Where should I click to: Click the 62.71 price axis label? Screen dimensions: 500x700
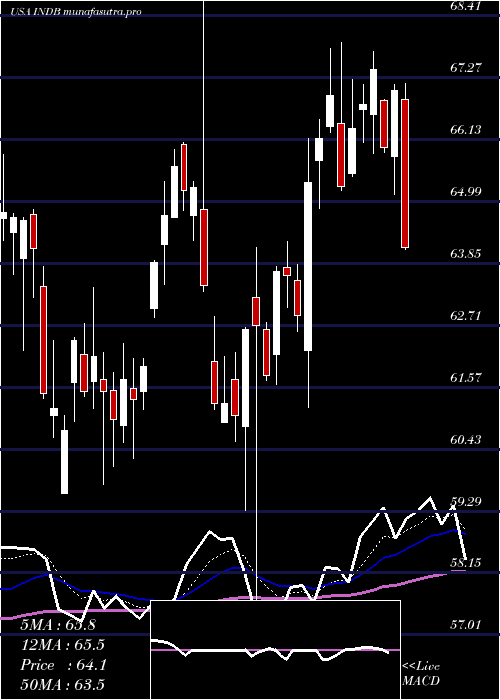[467, 316]
